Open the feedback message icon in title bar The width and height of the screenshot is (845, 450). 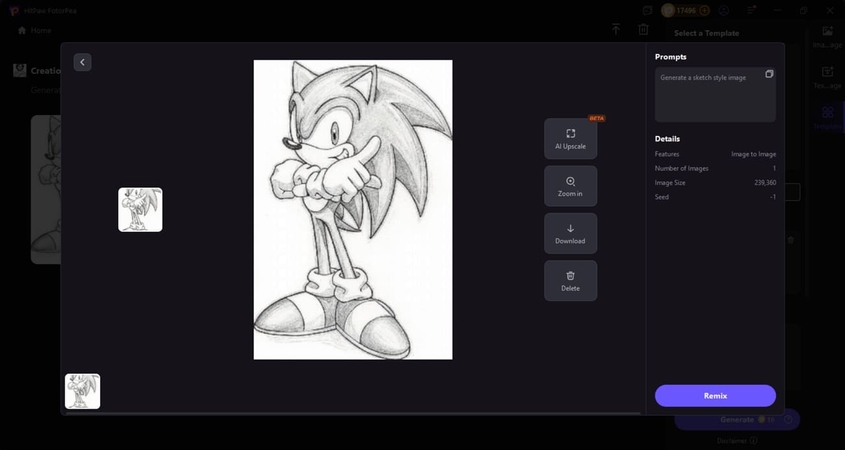pos(647,10)
